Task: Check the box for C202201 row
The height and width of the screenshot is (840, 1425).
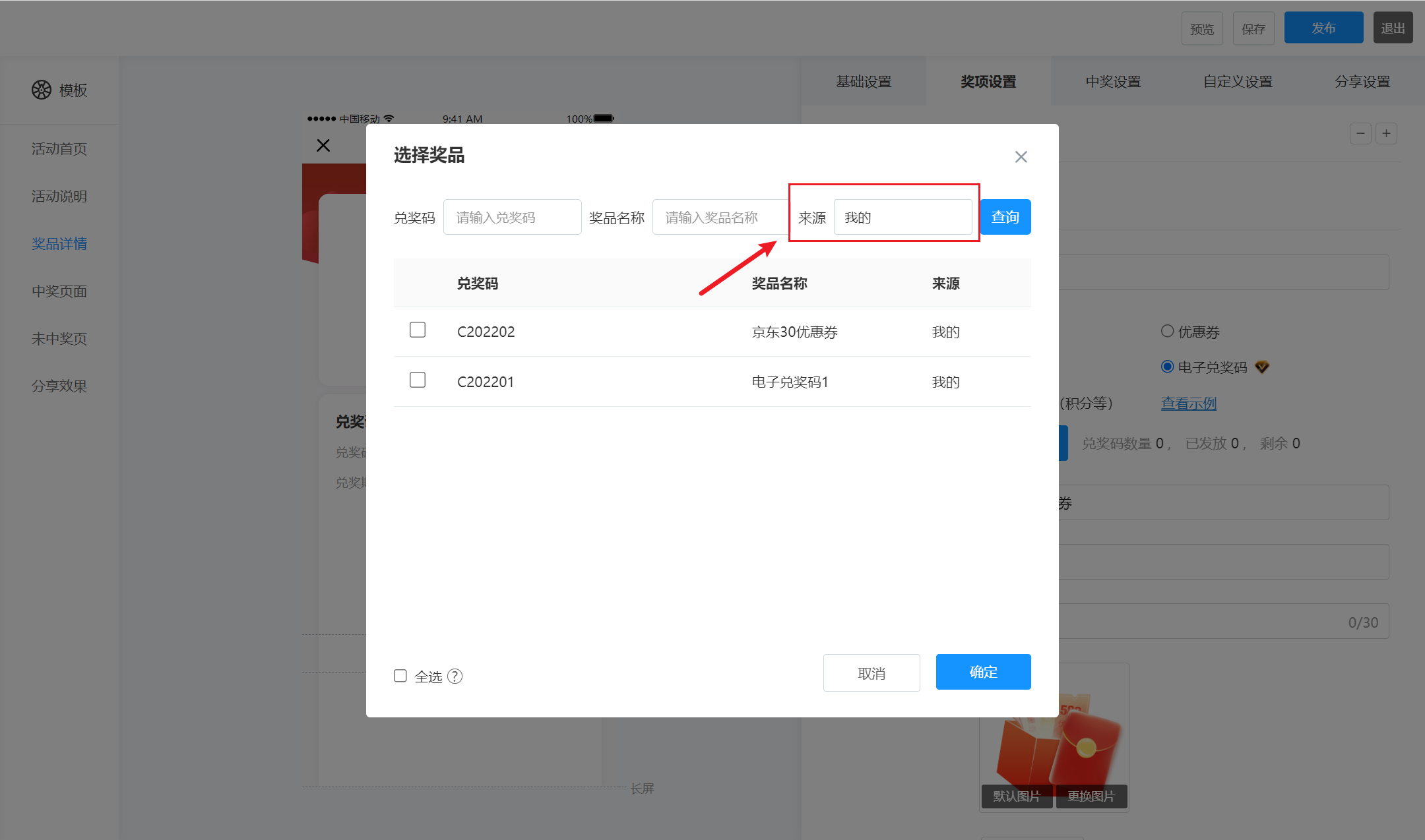Action: tap(418, 380)
